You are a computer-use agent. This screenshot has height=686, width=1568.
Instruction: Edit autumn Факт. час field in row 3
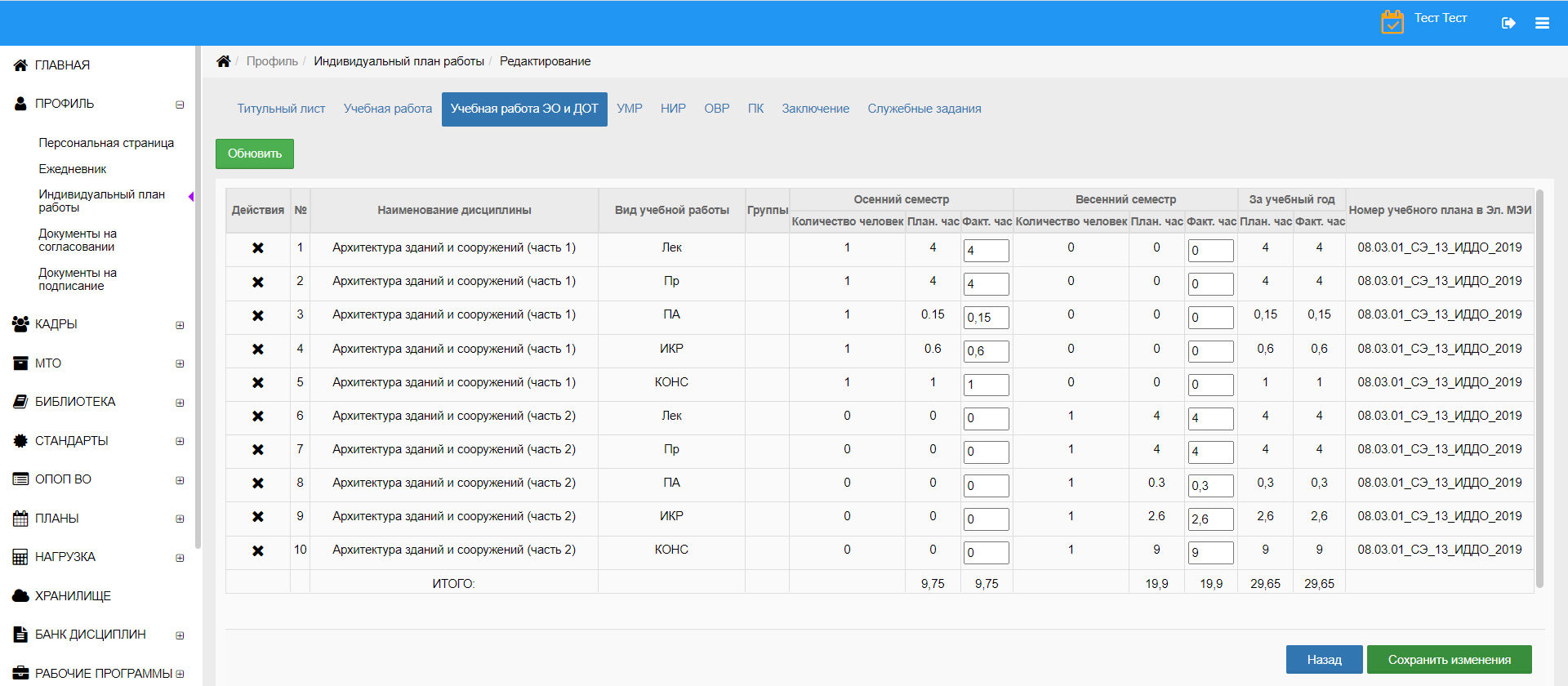pos(987,318)
